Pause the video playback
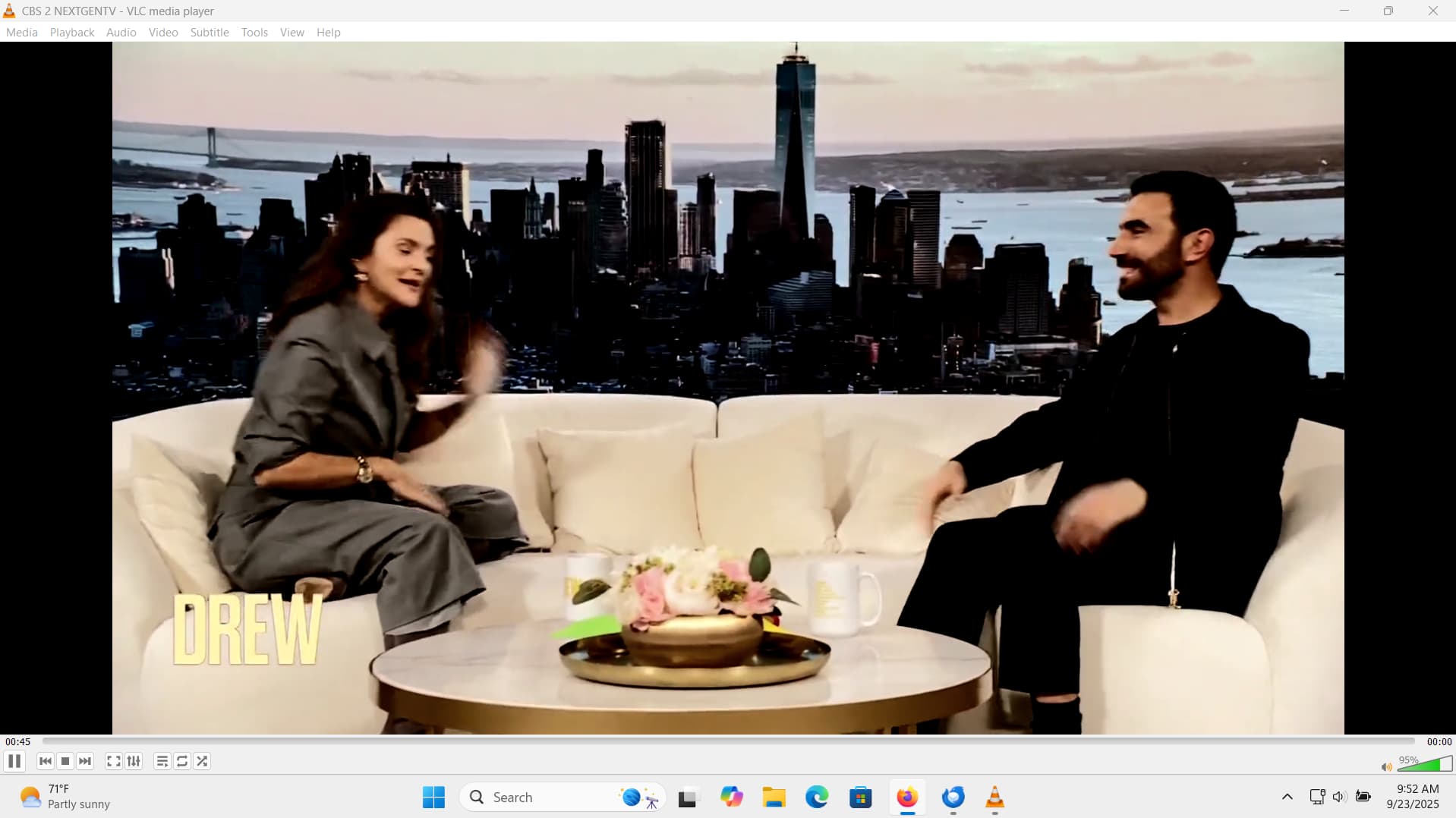Image resolution: width=1456 pixels, height=818 pixels. [14, 761]
